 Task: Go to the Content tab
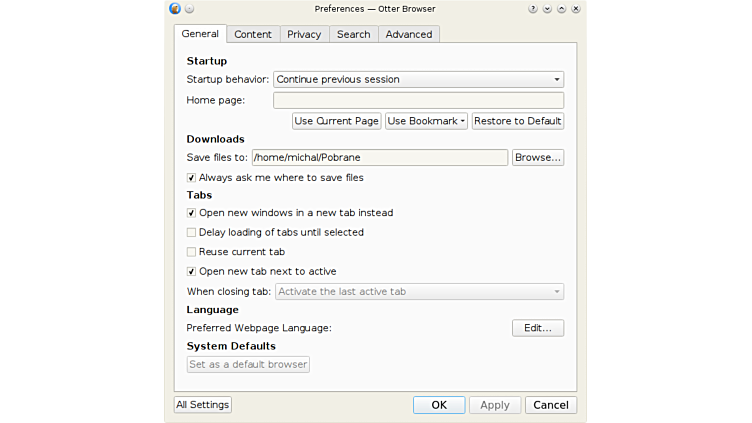tap(253, 34)
